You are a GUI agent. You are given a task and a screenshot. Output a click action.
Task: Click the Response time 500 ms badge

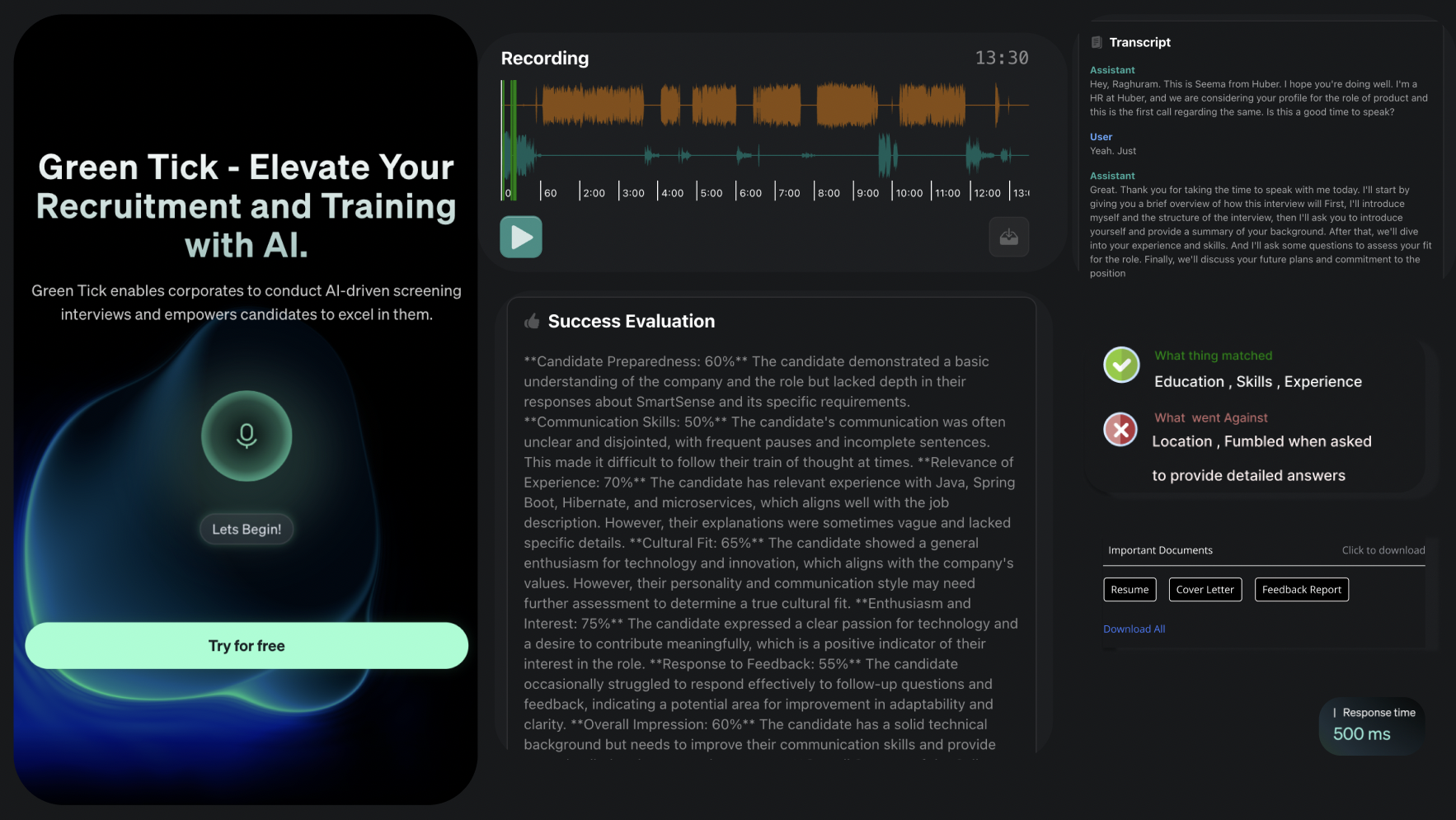(x=1373, y=724)
